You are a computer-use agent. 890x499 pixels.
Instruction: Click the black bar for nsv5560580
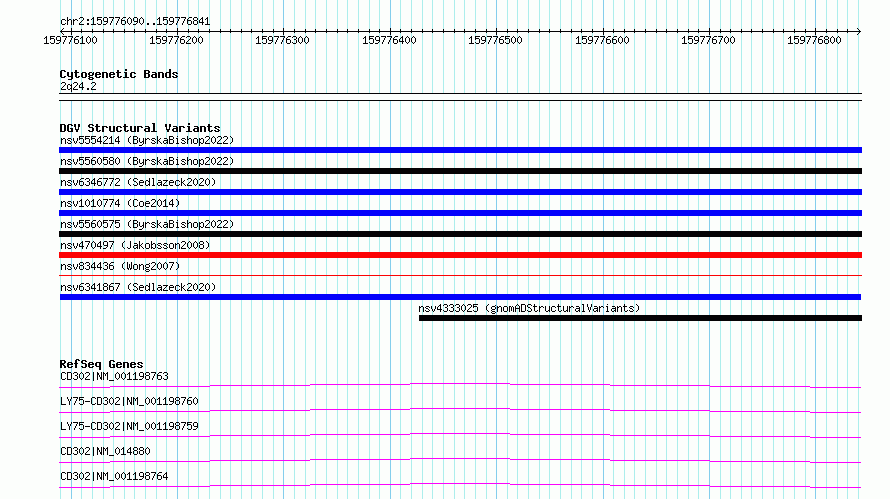pyautogui.click(x=460, y=171)
